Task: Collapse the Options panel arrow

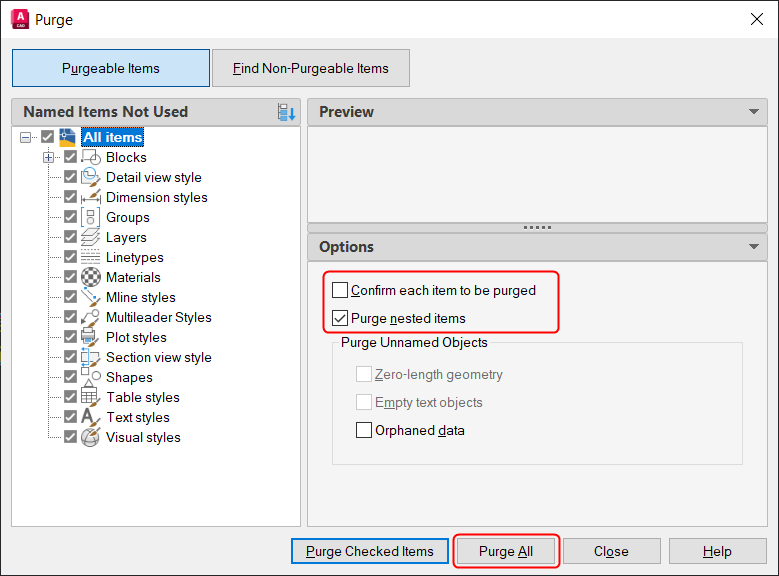Action: point(754,247)
